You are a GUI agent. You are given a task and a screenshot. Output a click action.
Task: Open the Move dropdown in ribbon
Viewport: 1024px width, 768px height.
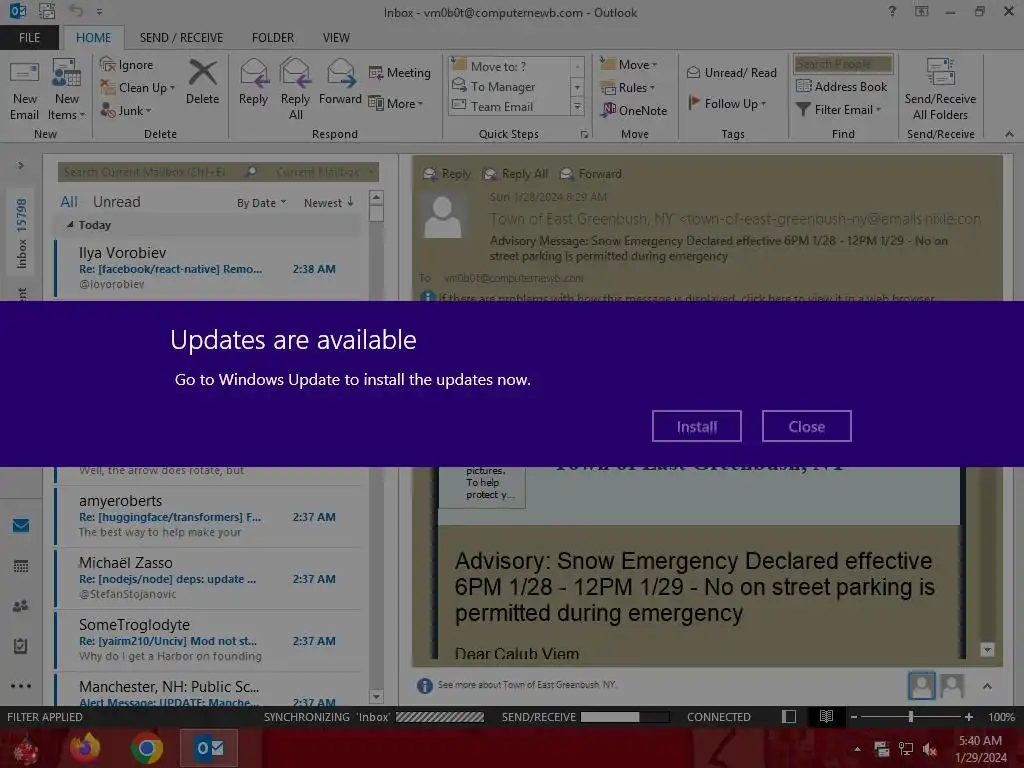[x=628, y=65]
